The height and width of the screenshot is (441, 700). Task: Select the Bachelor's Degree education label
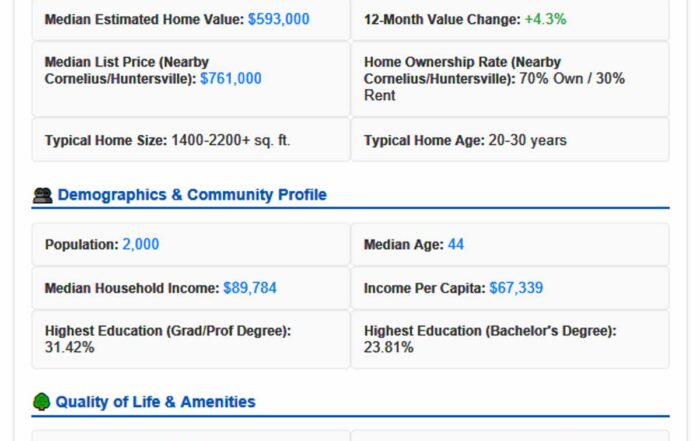tap(490, 331)
